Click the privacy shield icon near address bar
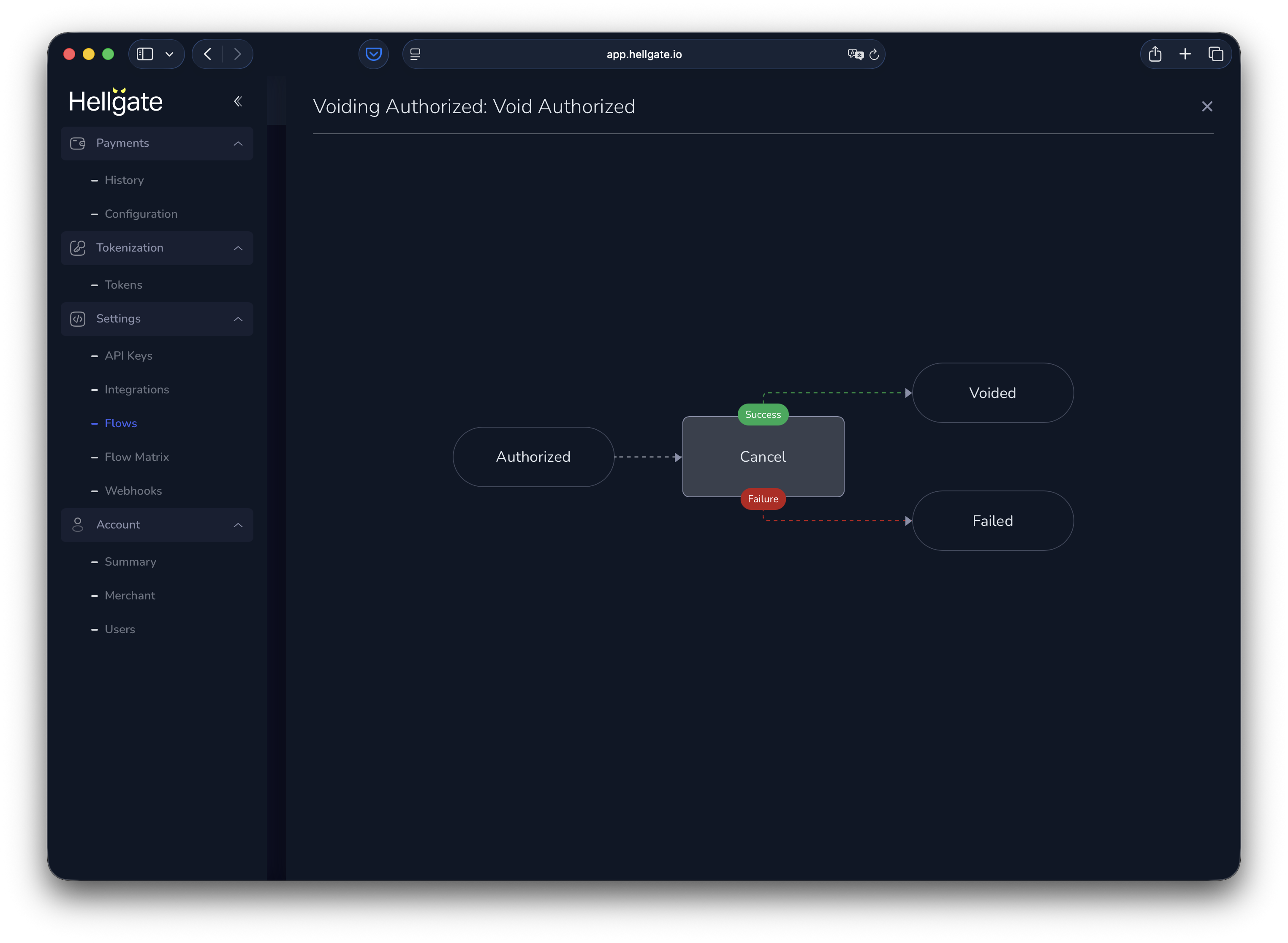The height and width of the screenshot is (943, 1288). click(373, 54)
